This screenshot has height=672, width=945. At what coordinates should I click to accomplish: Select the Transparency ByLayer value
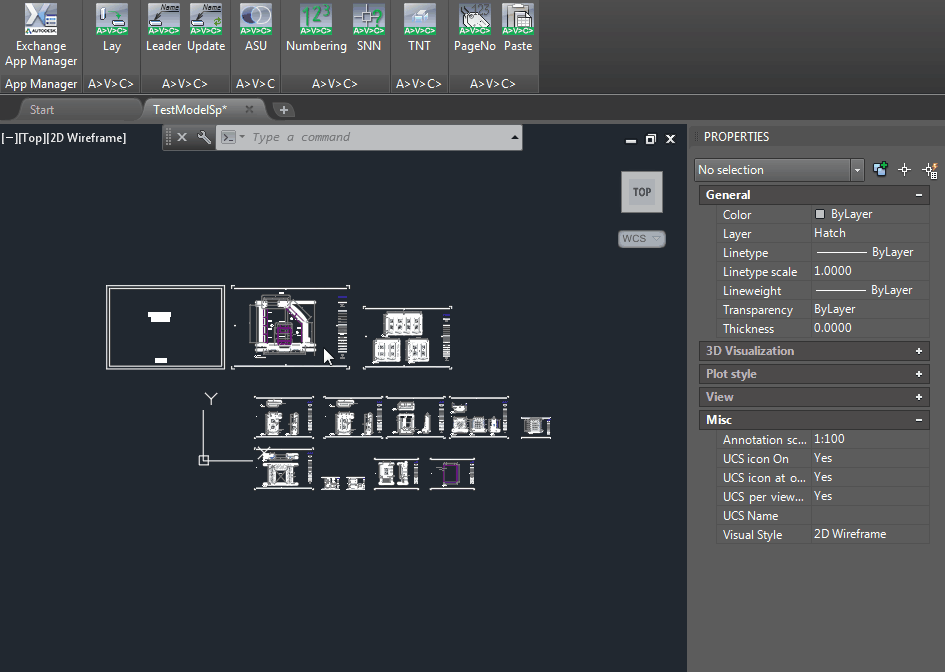pos(870,309)
